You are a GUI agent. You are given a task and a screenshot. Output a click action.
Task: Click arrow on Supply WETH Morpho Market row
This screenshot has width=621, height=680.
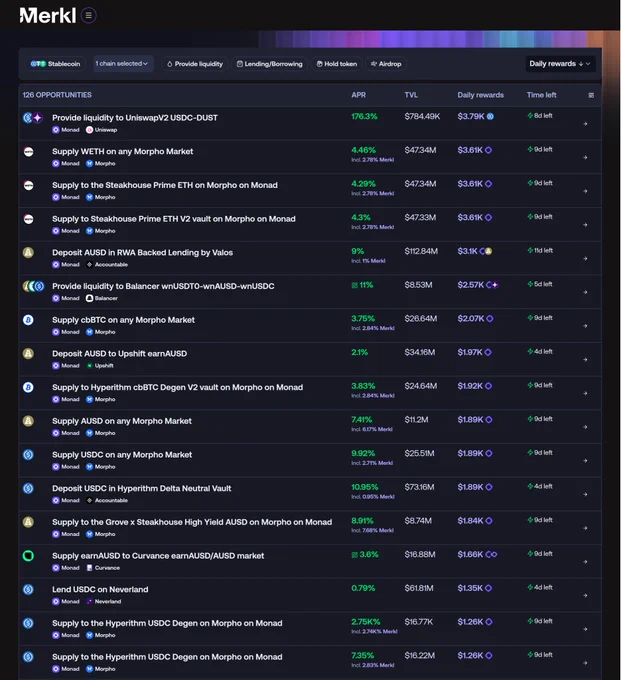tap(585, 157)
